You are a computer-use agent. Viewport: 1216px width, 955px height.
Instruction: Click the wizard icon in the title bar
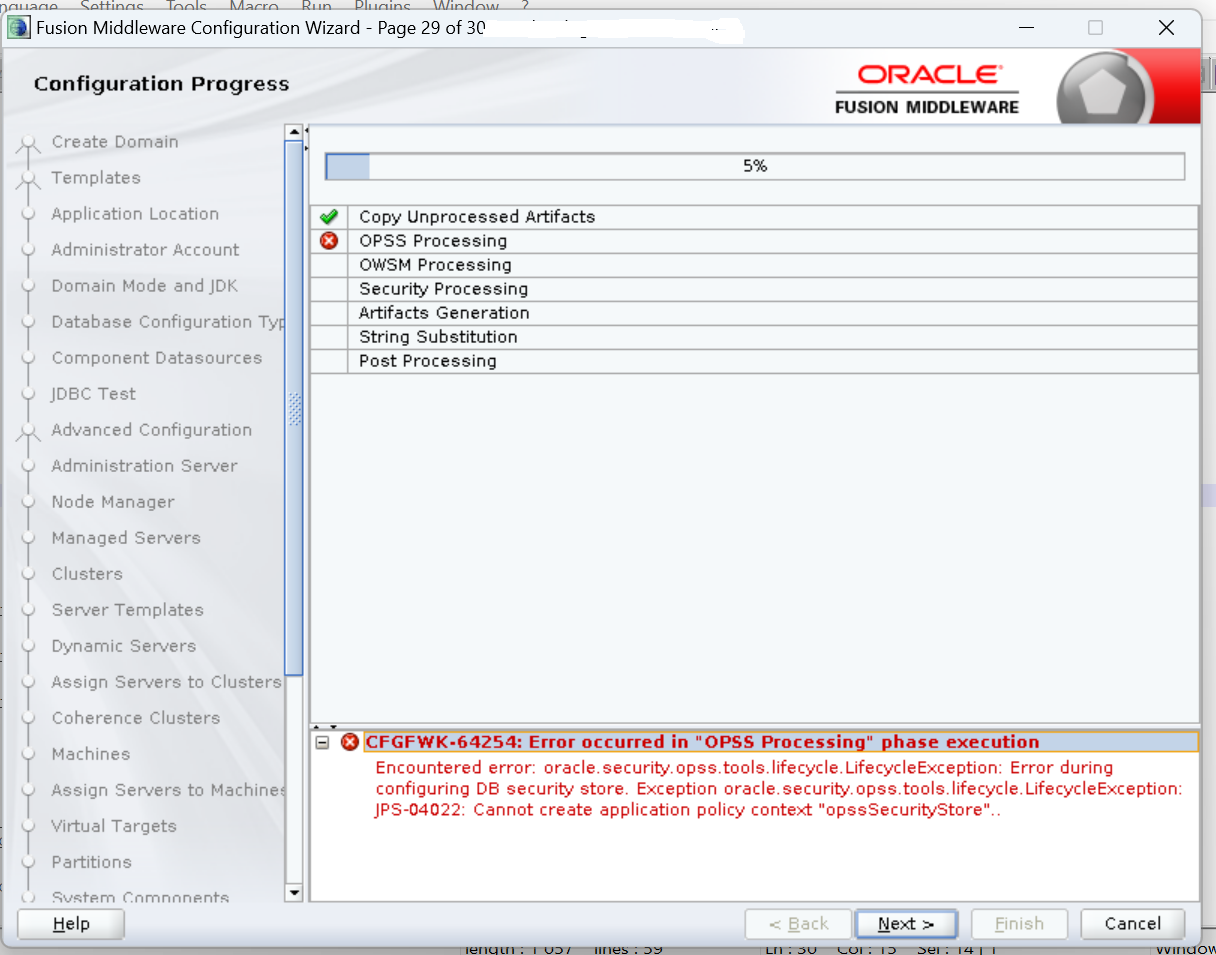click(x=19, y=27)
